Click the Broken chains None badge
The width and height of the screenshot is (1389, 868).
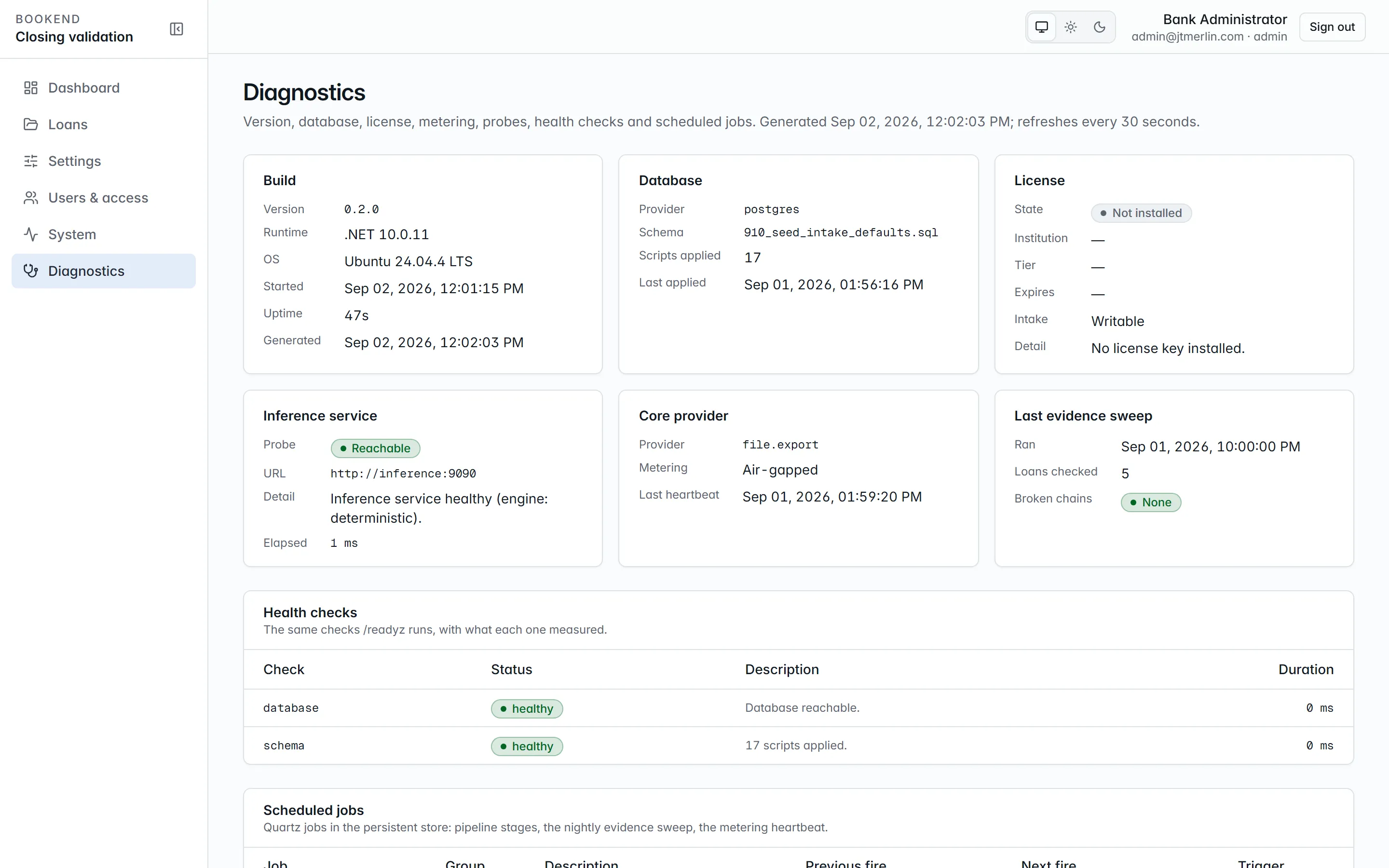click(x=1151, y=502)
